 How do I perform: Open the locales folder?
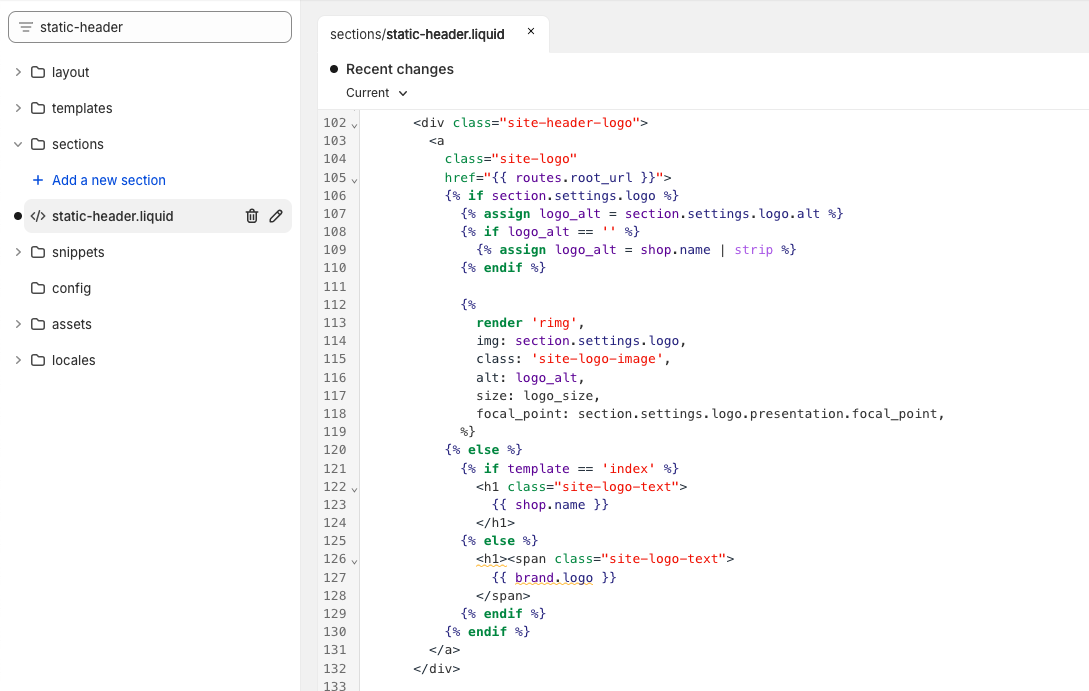pyautogui.click(x=73, y=360)
